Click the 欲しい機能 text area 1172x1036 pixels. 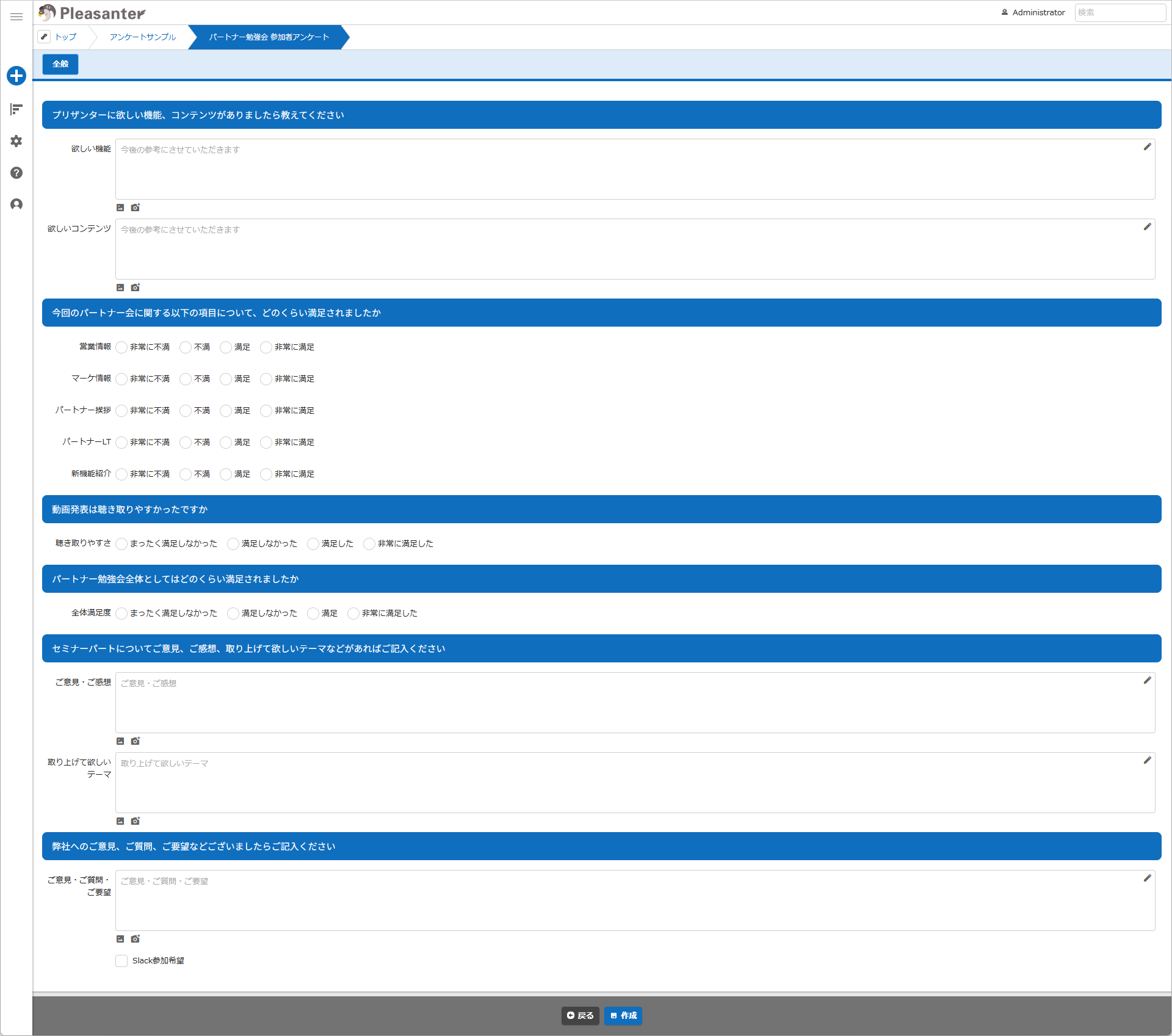click(635, 169)
